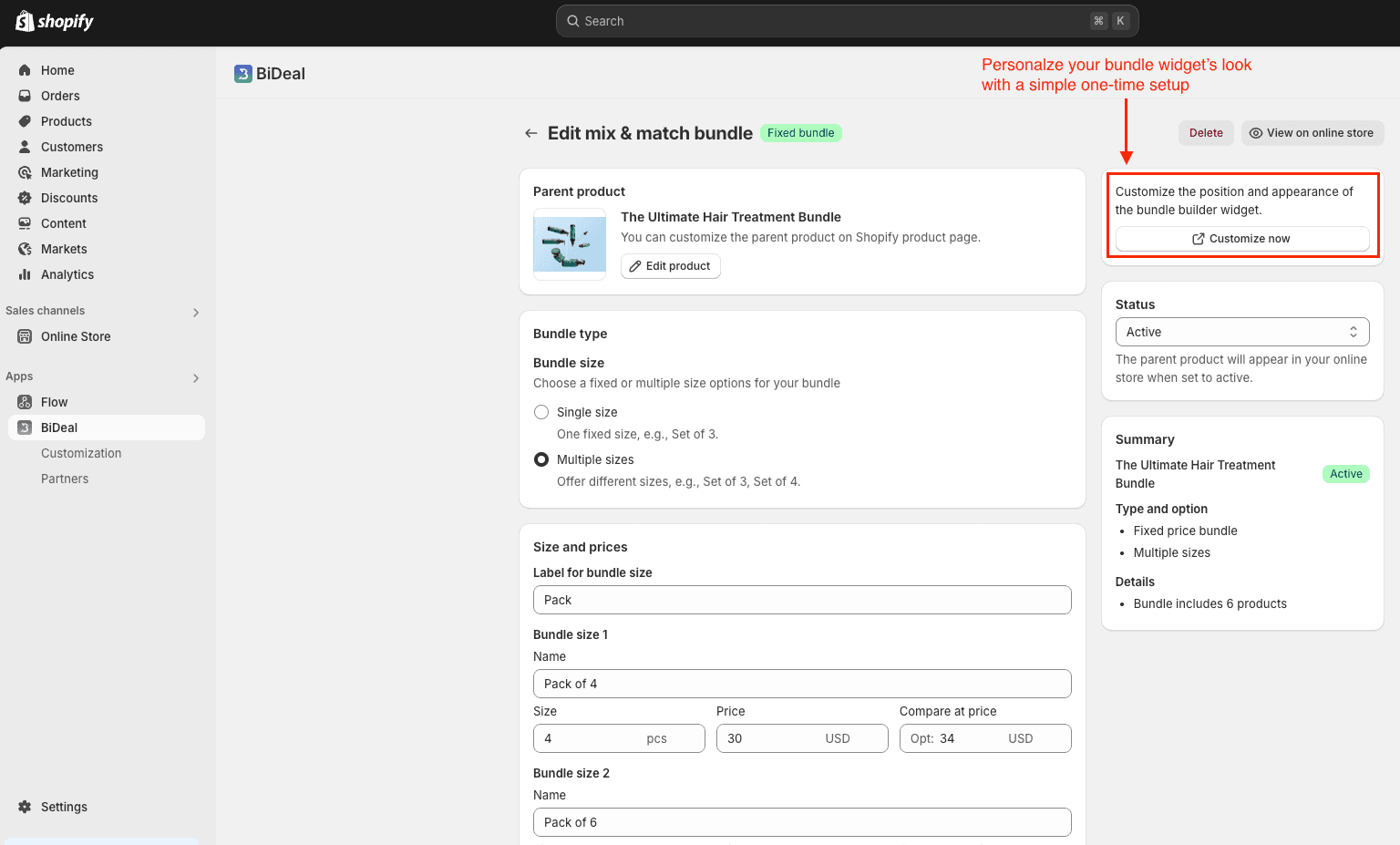Click the parent product thumbnail image

tap(570, 244)
